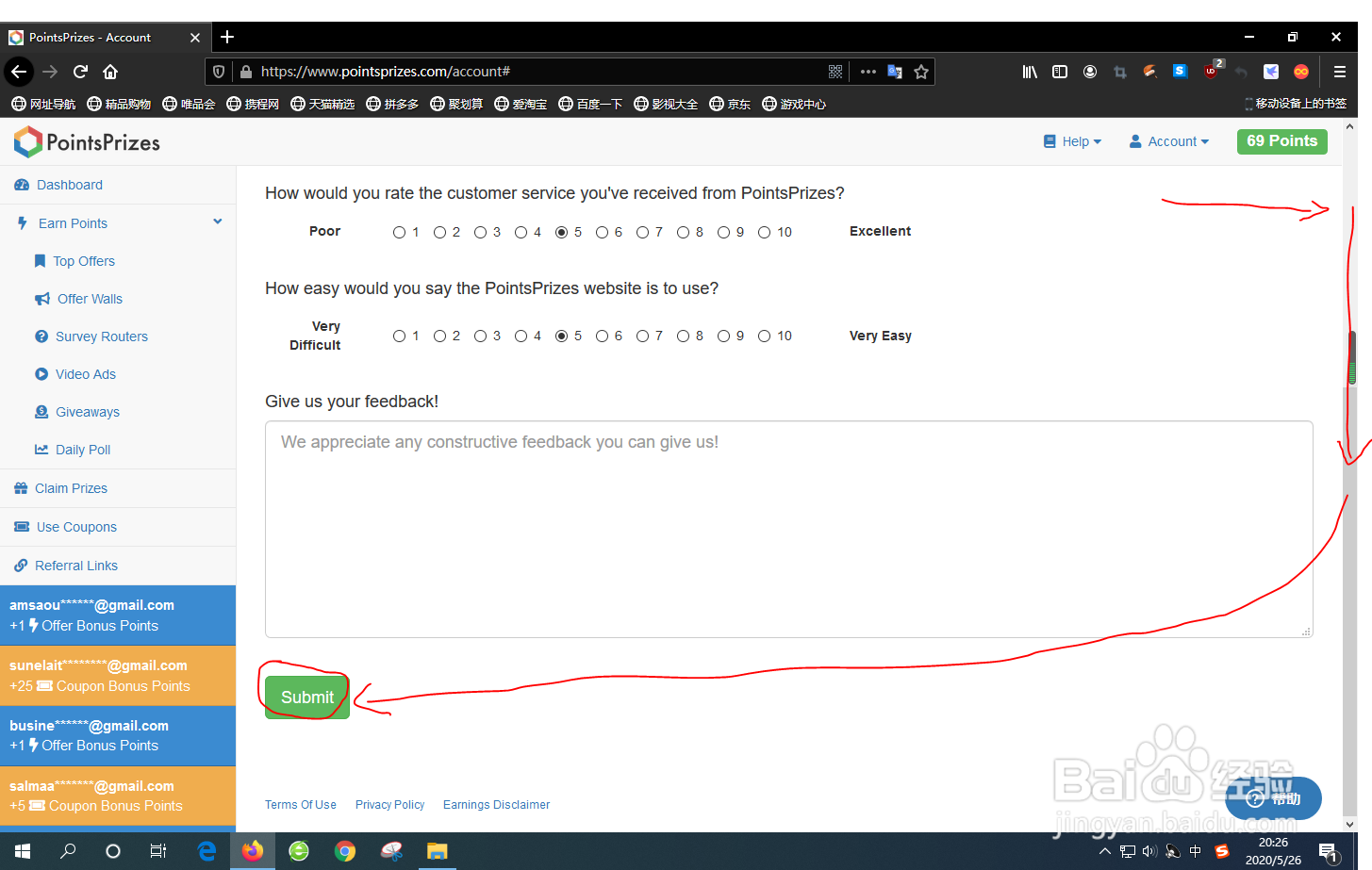
Task: Click the uBlock extension icon with badge
Action: tap(1212, 71)
